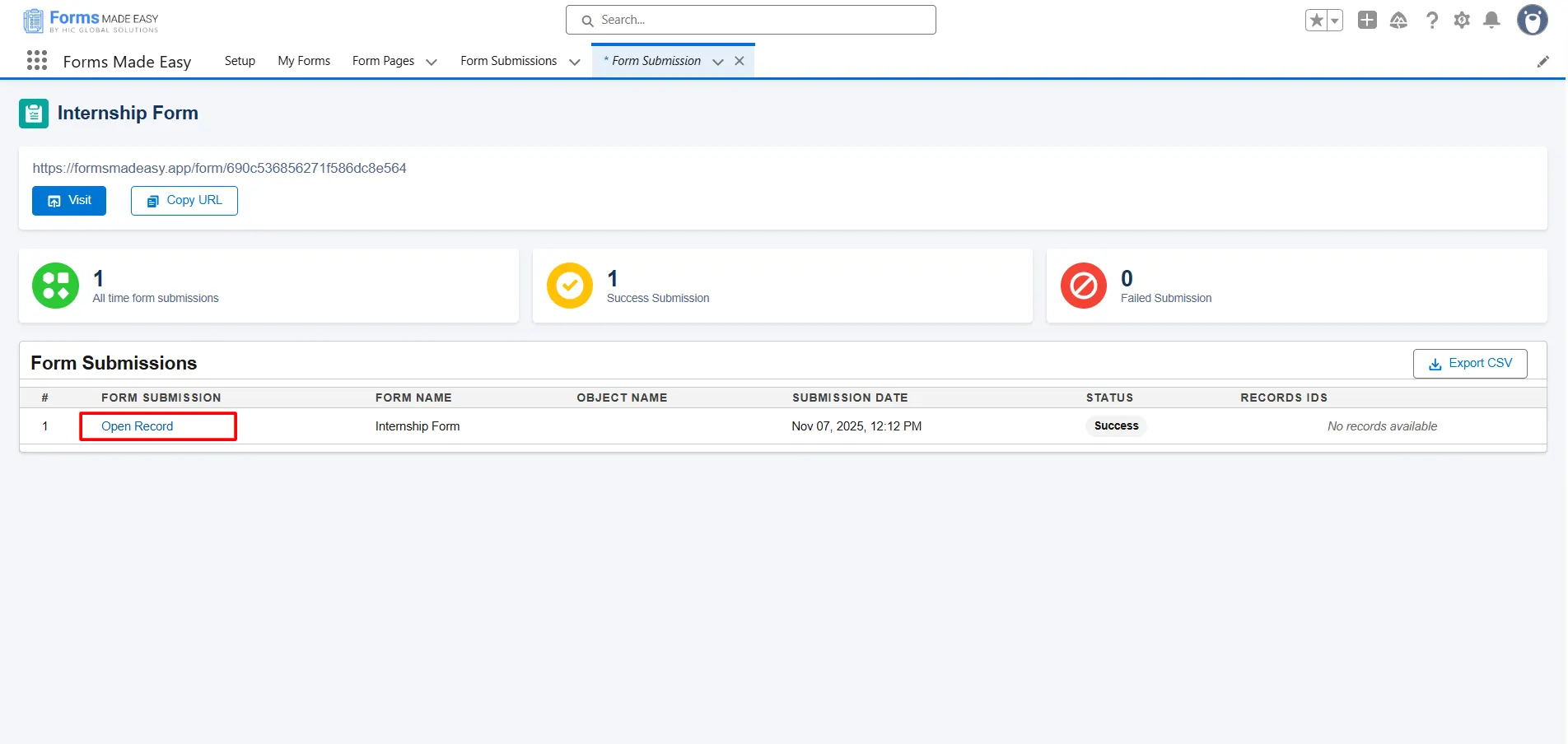Click the Favorites star icon
This screenshot has width=1568, height=744.
tap(1316, 21)
